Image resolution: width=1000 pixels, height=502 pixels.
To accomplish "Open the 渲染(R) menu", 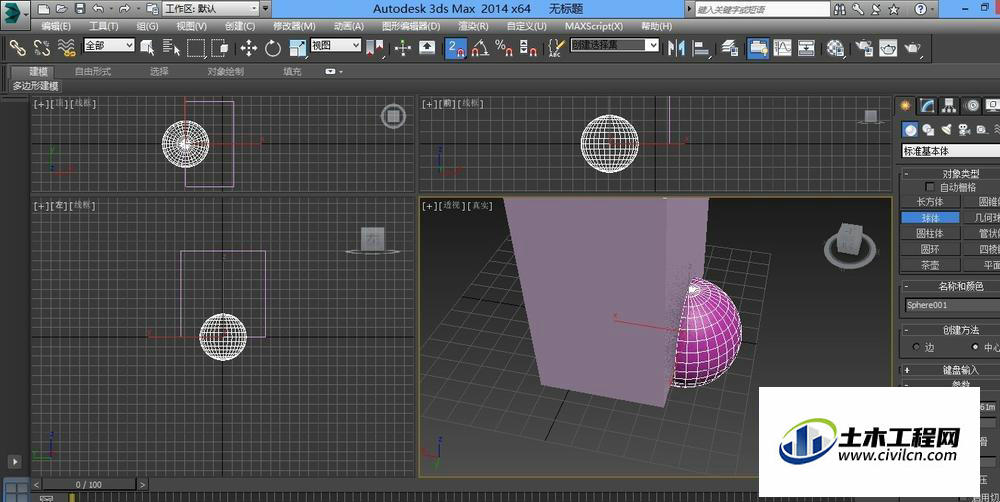I will click(x=473, y=26).
